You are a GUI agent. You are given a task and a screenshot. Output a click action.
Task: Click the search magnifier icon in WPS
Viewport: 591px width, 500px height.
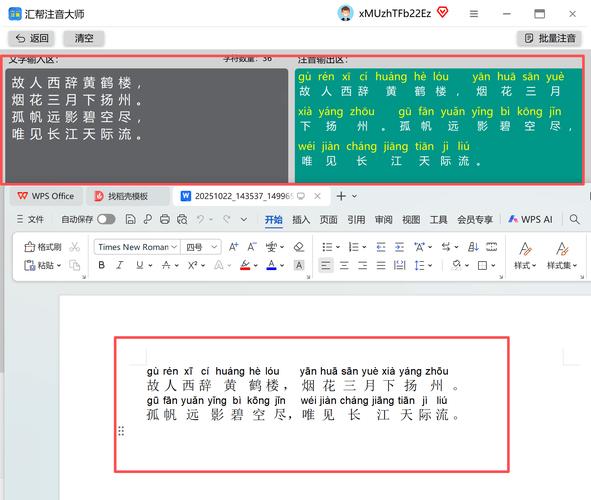pos(574,219)
